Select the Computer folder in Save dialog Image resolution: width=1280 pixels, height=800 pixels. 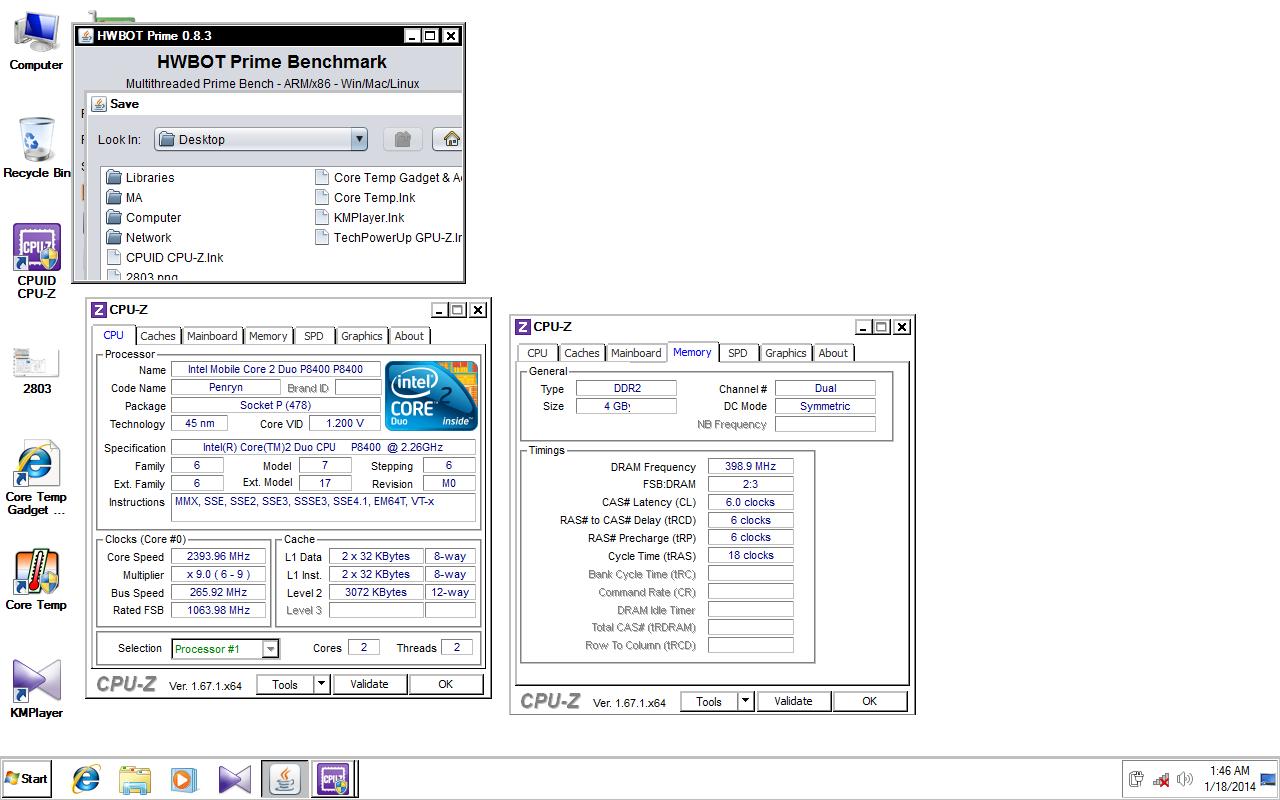tap(144, 218)
